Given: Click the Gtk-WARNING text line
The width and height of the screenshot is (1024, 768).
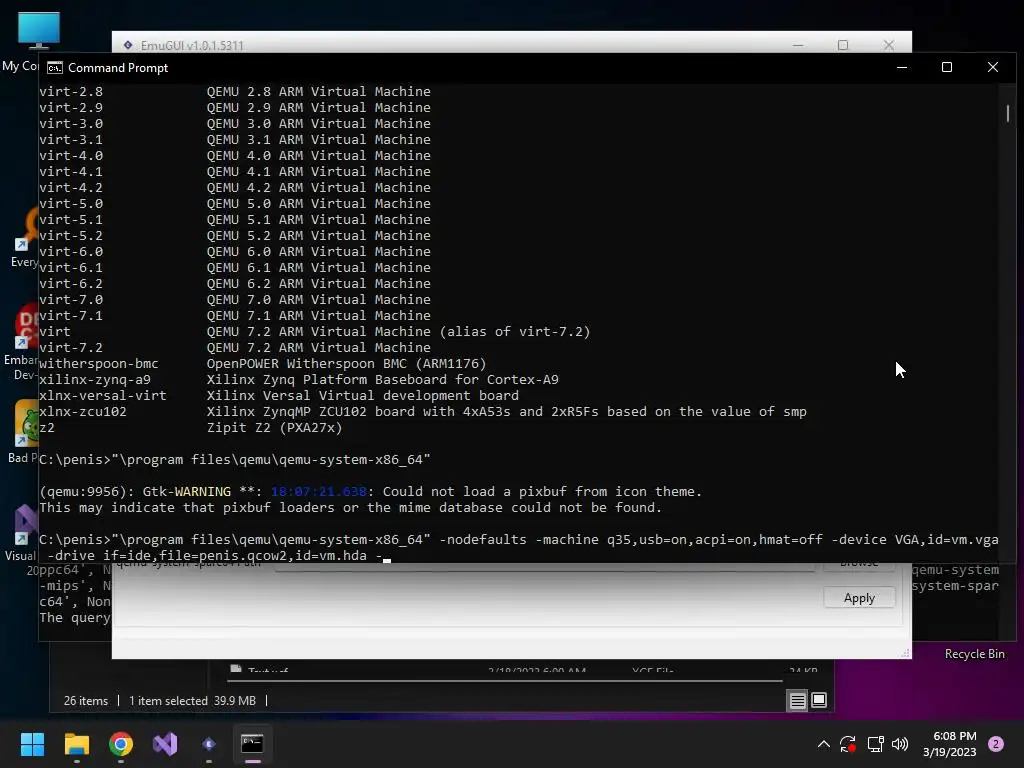Looking at the screenshot, I should coord(370,492).
